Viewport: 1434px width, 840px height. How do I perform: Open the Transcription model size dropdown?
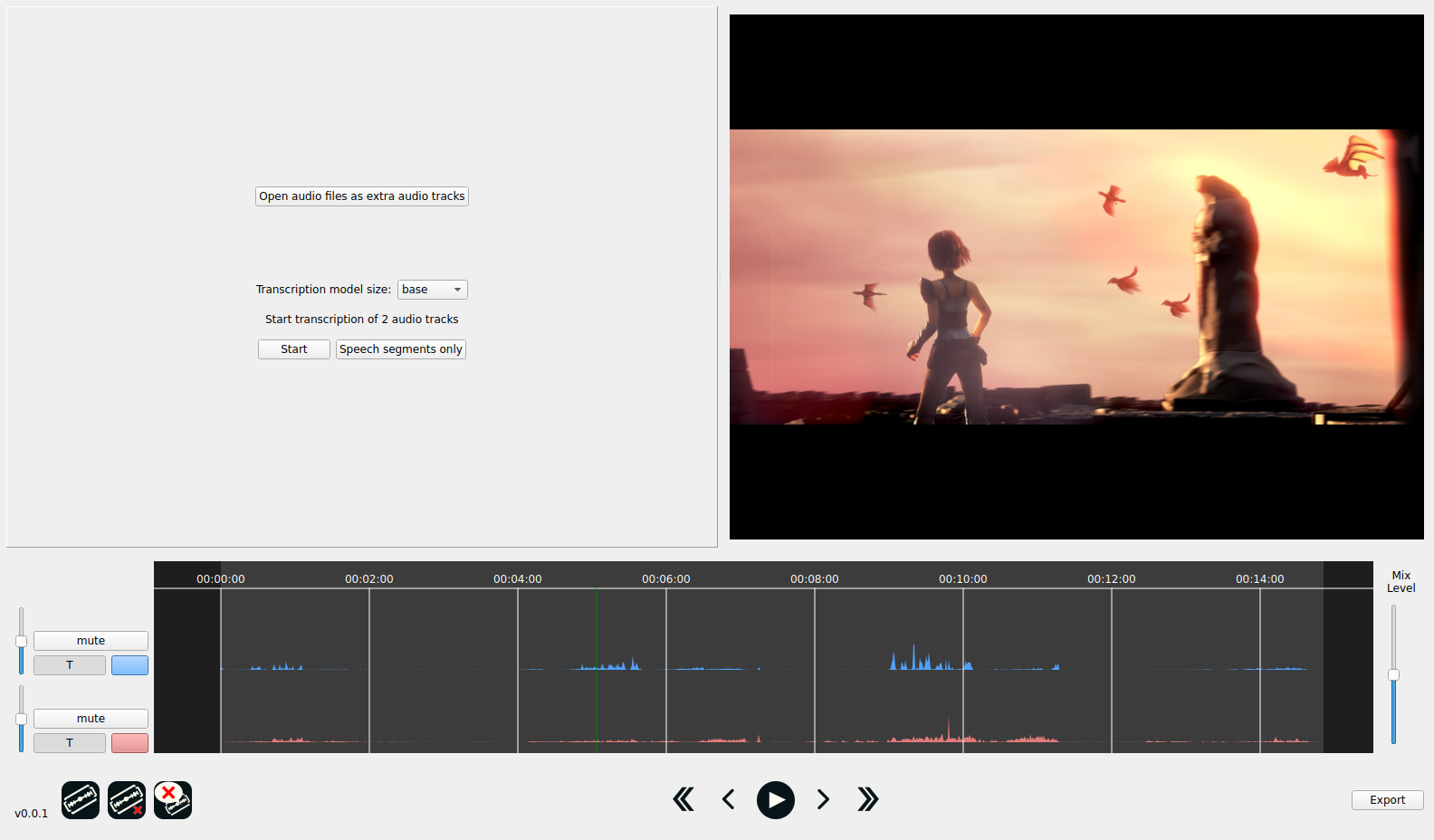click(x=433, y=290)
